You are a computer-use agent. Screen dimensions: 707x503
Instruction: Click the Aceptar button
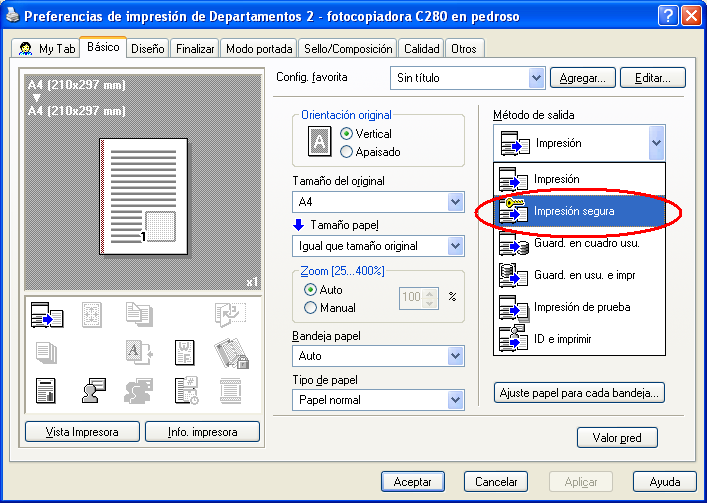click(413, 482)
